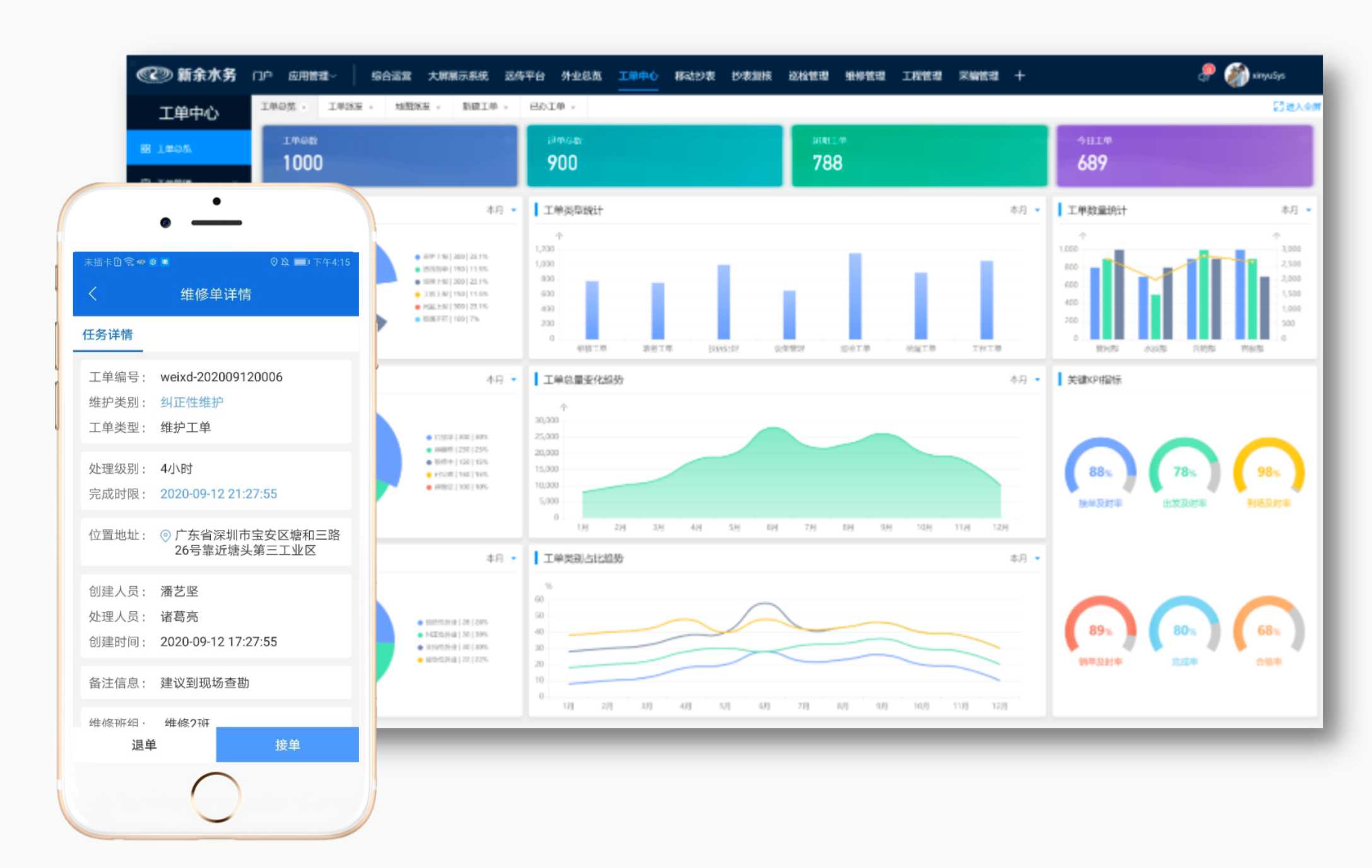Tap the muted bell icon in phone status bar
The width and height of the screenshot is (1372, 868).
(x=285, y=262)
